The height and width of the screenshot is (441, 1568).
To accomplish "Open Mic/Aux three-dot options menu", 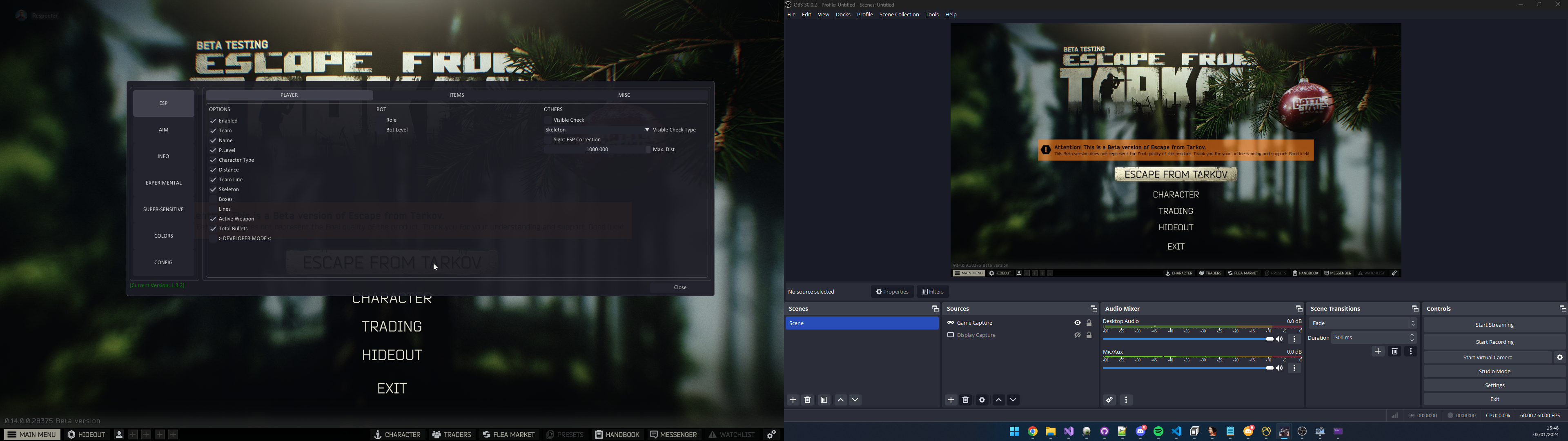I will pos(1295,368).
